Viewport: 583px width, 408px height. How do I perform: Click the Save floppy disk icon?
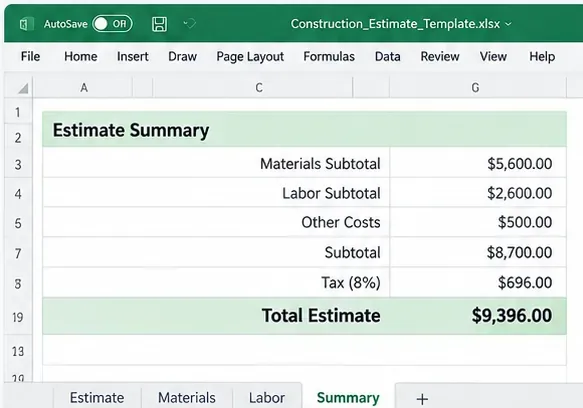click(x=160, y=24)
